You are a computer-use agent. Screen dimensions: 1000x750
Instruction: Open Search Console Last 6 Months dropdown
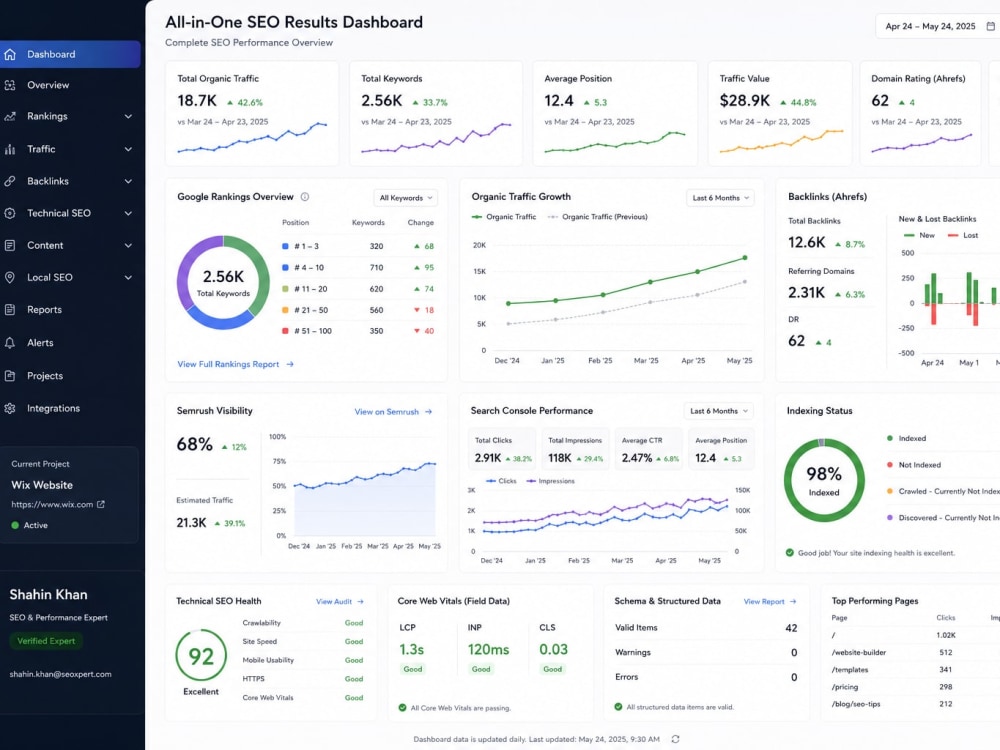pyautogui.click(x=718, y=411)
